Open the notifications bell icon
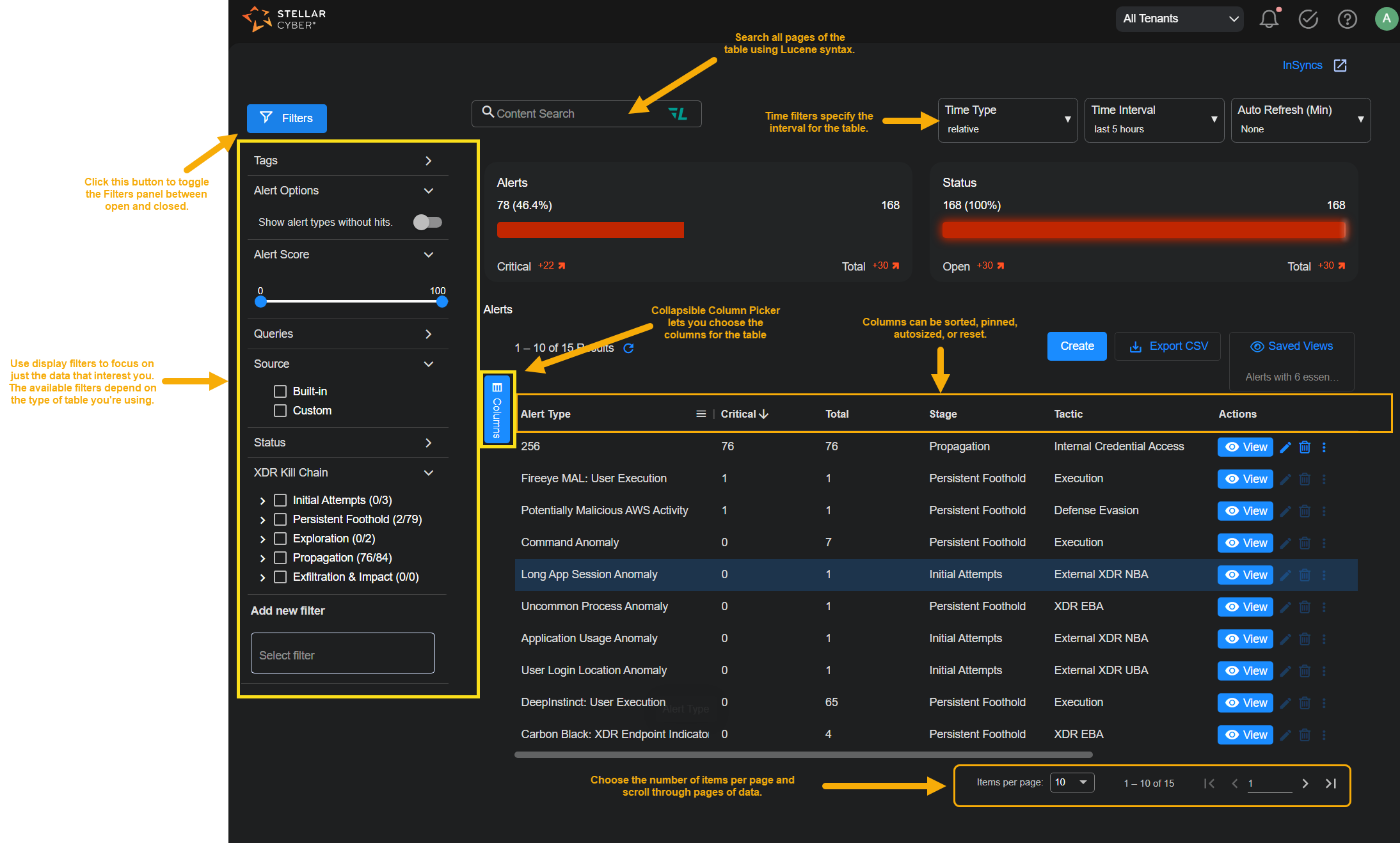Screen dimensions: 1400x843 click(x=1269, y=19)
